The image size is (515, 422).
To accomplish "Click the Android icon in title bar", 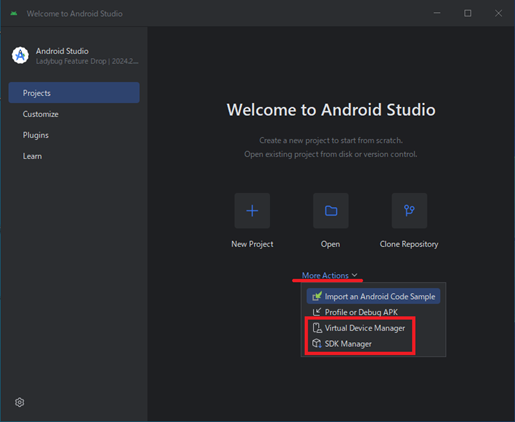I will pos(14,13).
